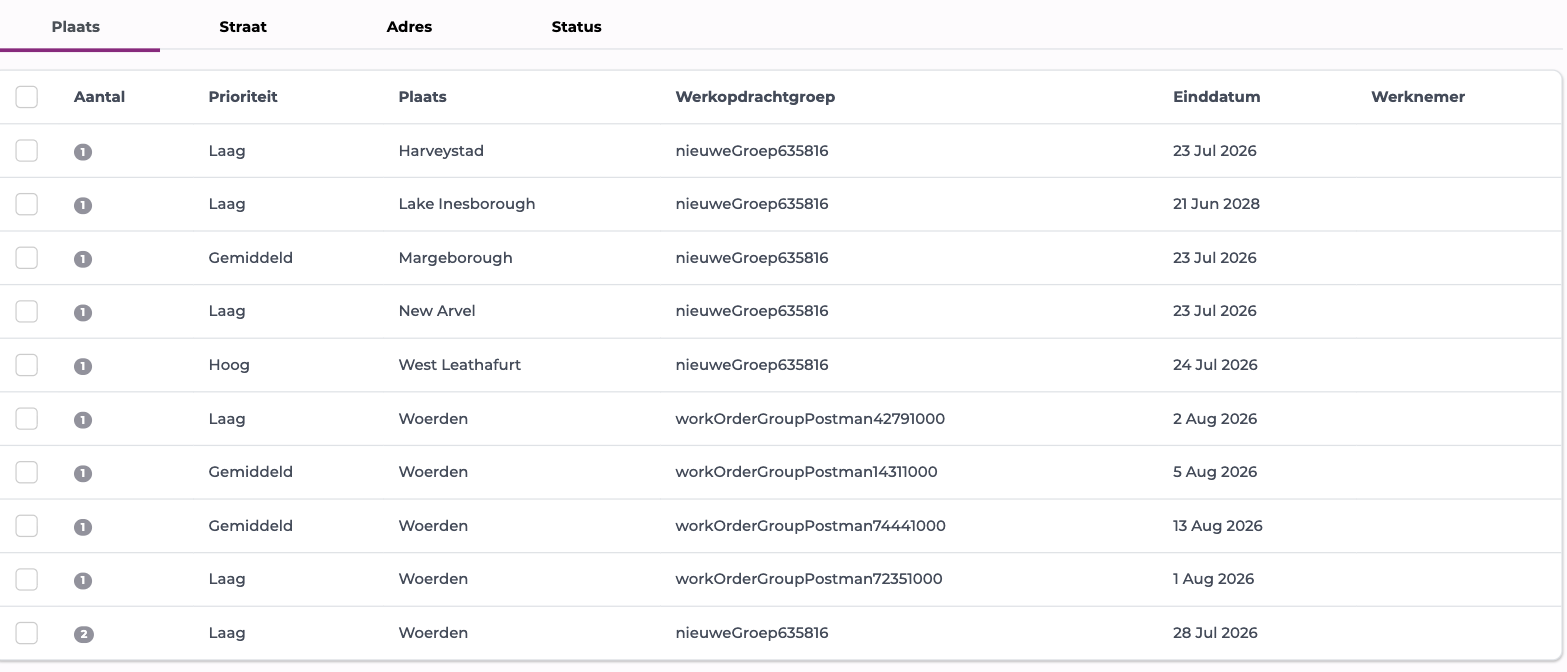
Task: Select the "Margeborough" place cell
Action: point(455,258)
